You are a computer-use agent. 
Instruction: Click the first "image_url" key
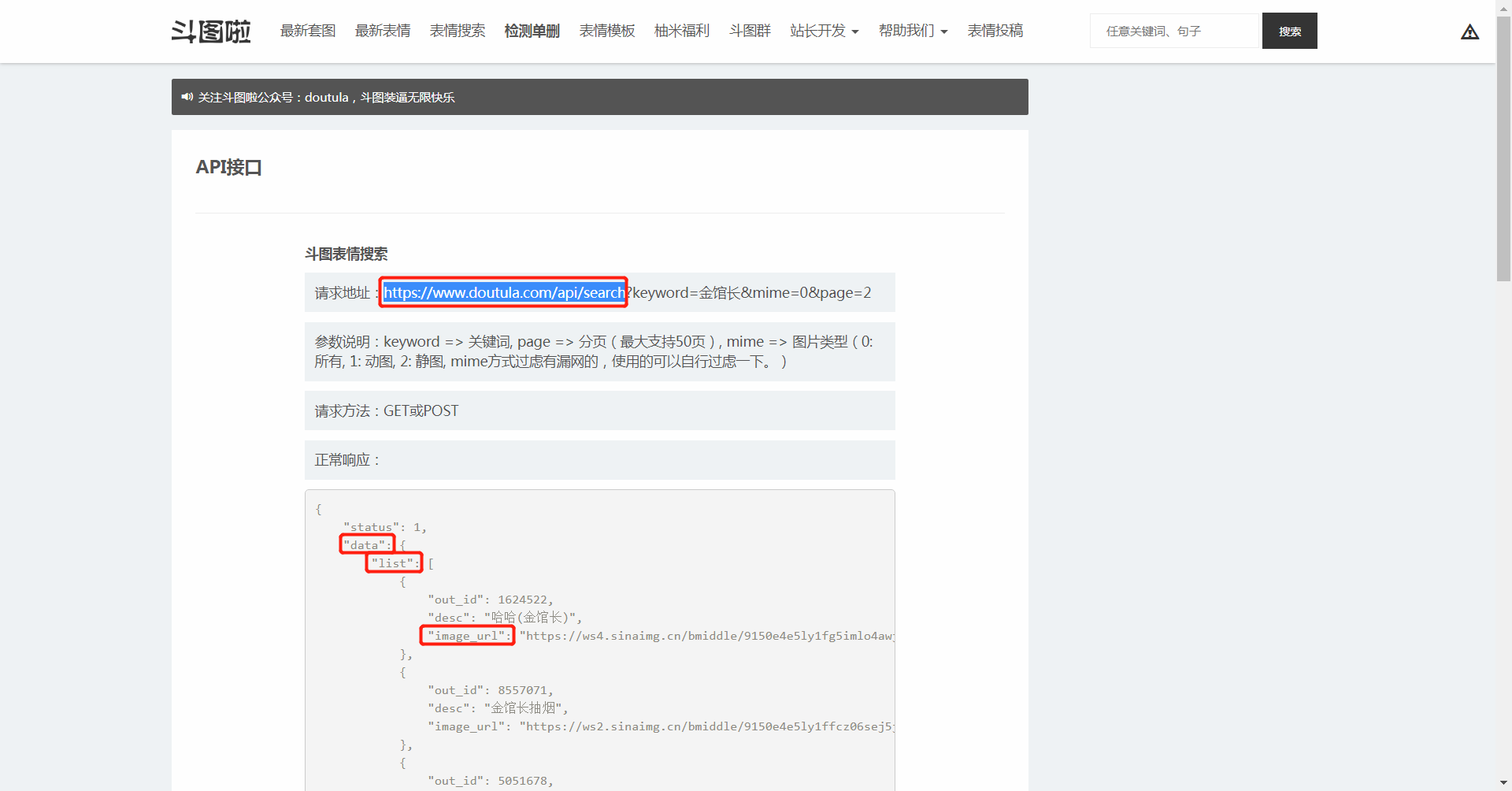[x=469, y=636]
